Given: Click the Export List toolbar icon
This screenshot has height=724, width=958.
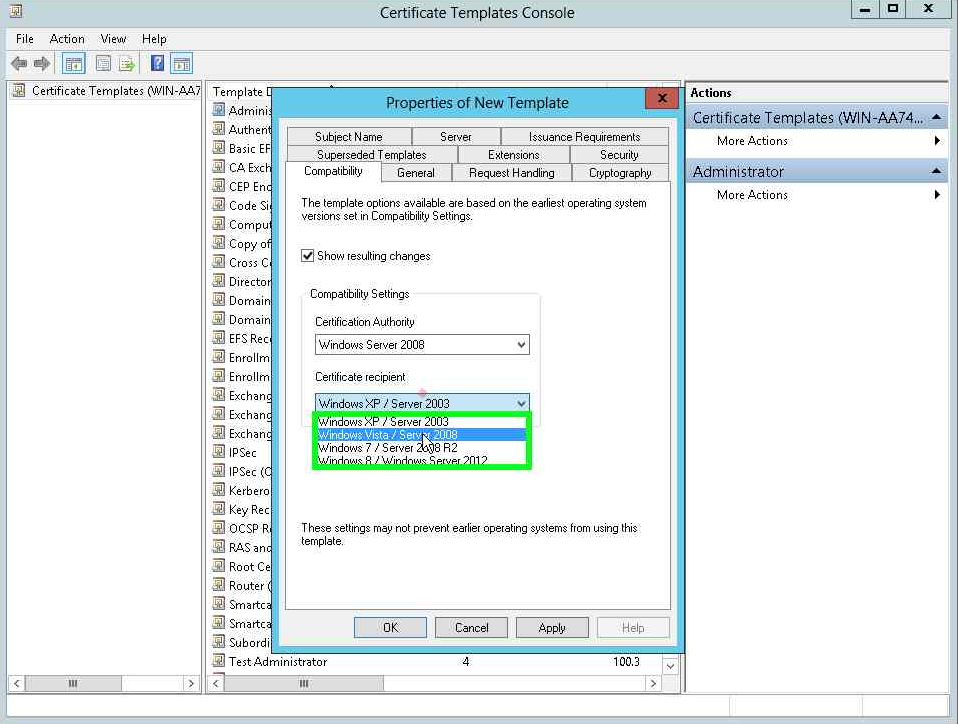Looking at the screenshot, I should point(126,64).
